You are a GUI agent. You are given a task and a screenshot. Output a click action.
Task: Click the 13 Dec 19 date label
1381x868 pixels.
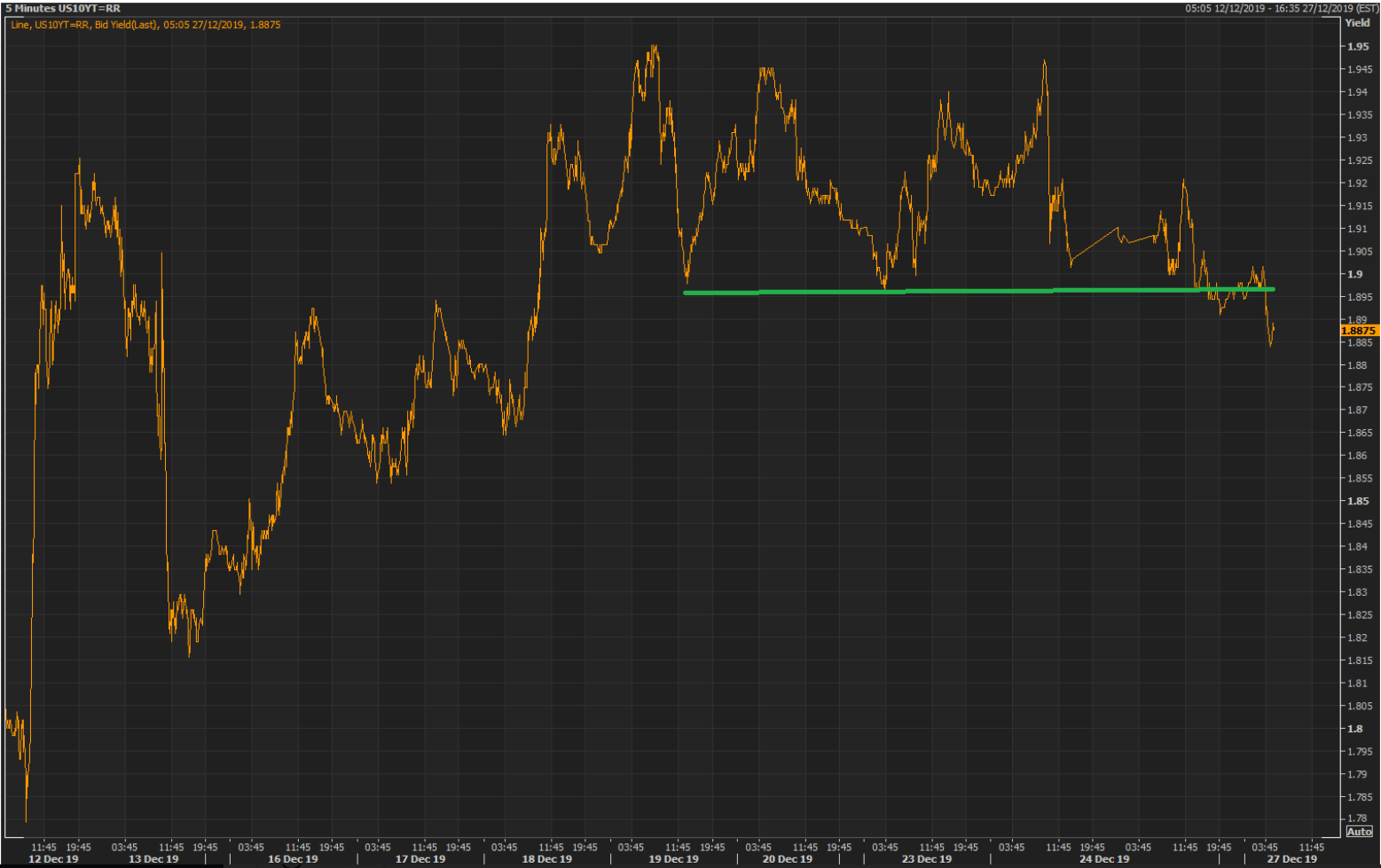(153, 859)
